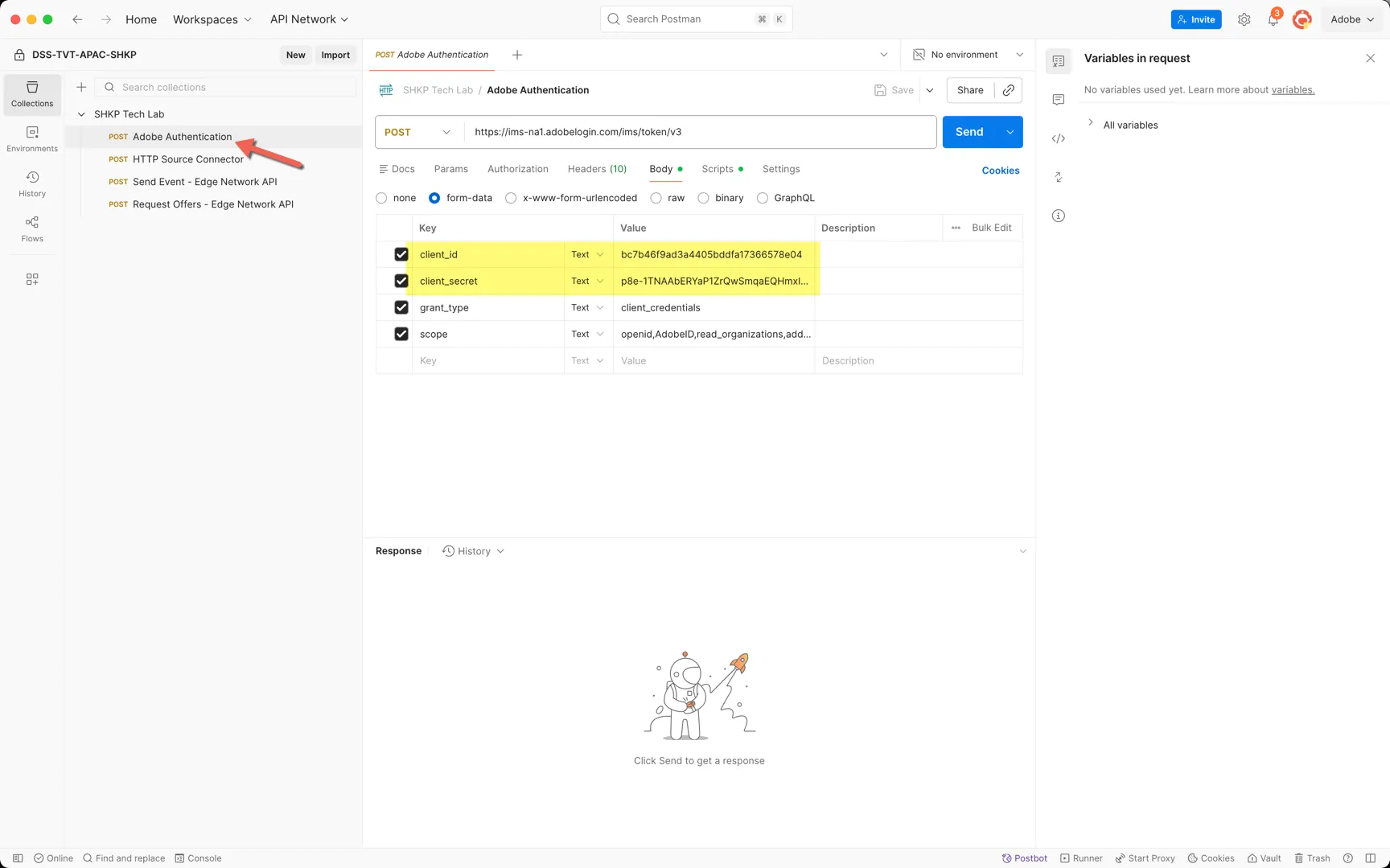The image size is (1390, 868).
Task: Uncheck the scope row checkbox
Action: pos(401,334)
